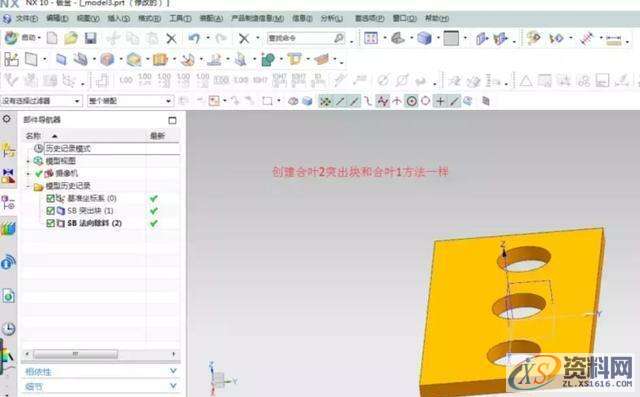Click the navigator scrollbar right arrow
This screenshot has height=397, width=640.
(174, 354)
